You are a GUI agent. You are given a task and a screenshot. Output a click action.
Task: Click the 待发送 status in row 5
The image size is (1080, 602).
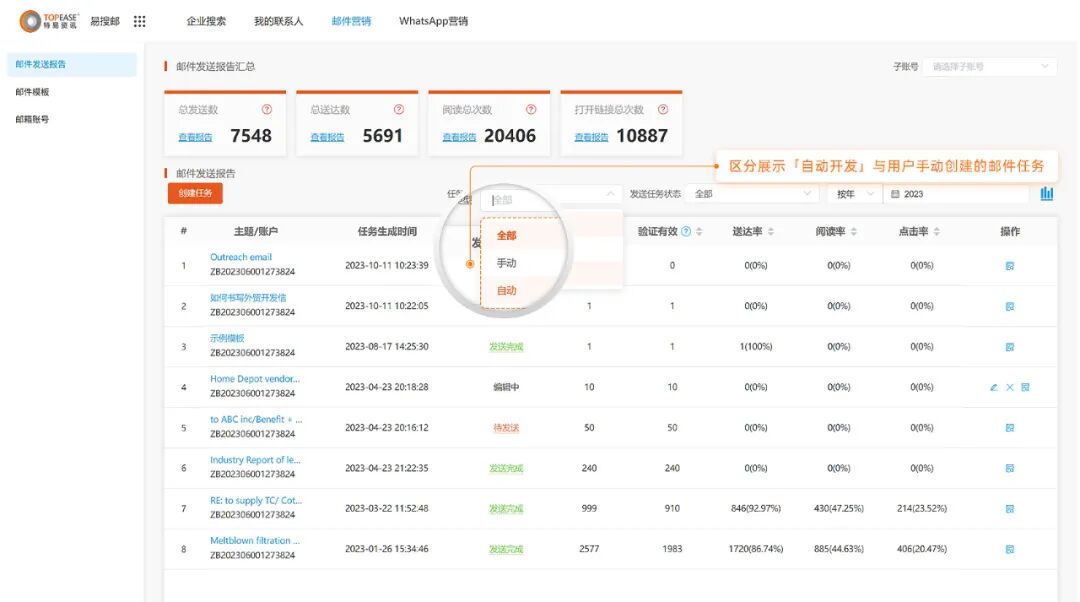pos(506,428)
